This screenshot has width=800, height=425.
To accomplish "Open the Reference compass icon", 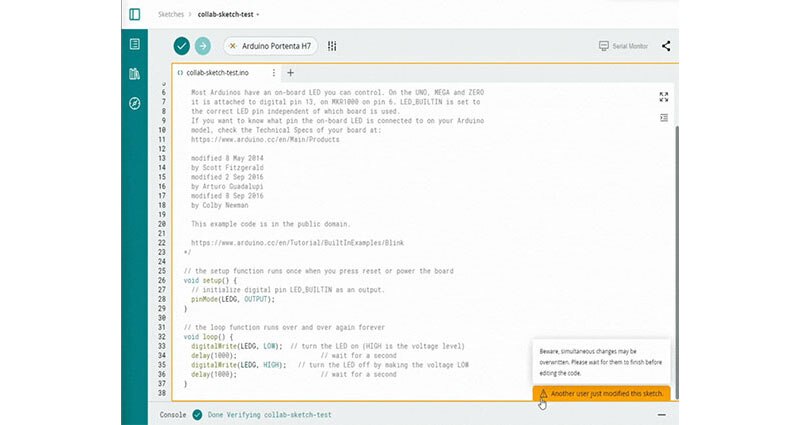I will point(135,104).
